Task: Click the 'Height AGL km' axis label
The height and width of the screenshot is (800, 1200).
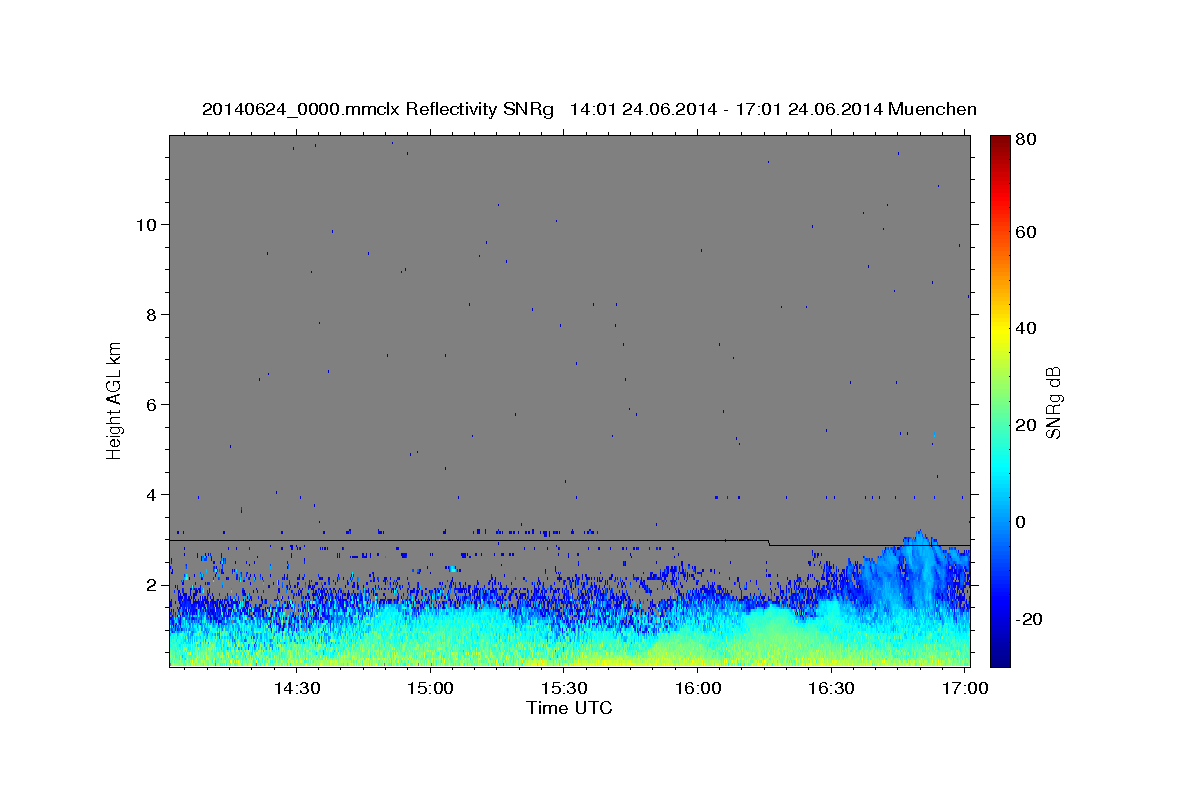Action: pyautogui.click(x=115, y=400)
